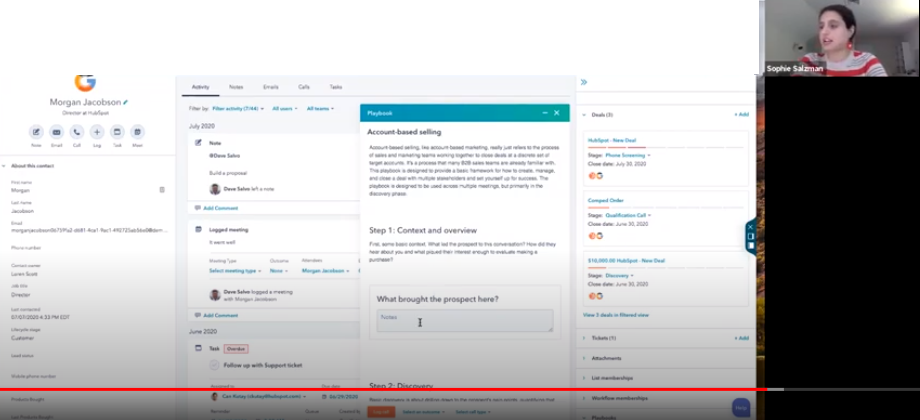This screenshot has height=420, width=920.
Task: Expand the Workflow memberships section
Action: (x=584, y=398)
